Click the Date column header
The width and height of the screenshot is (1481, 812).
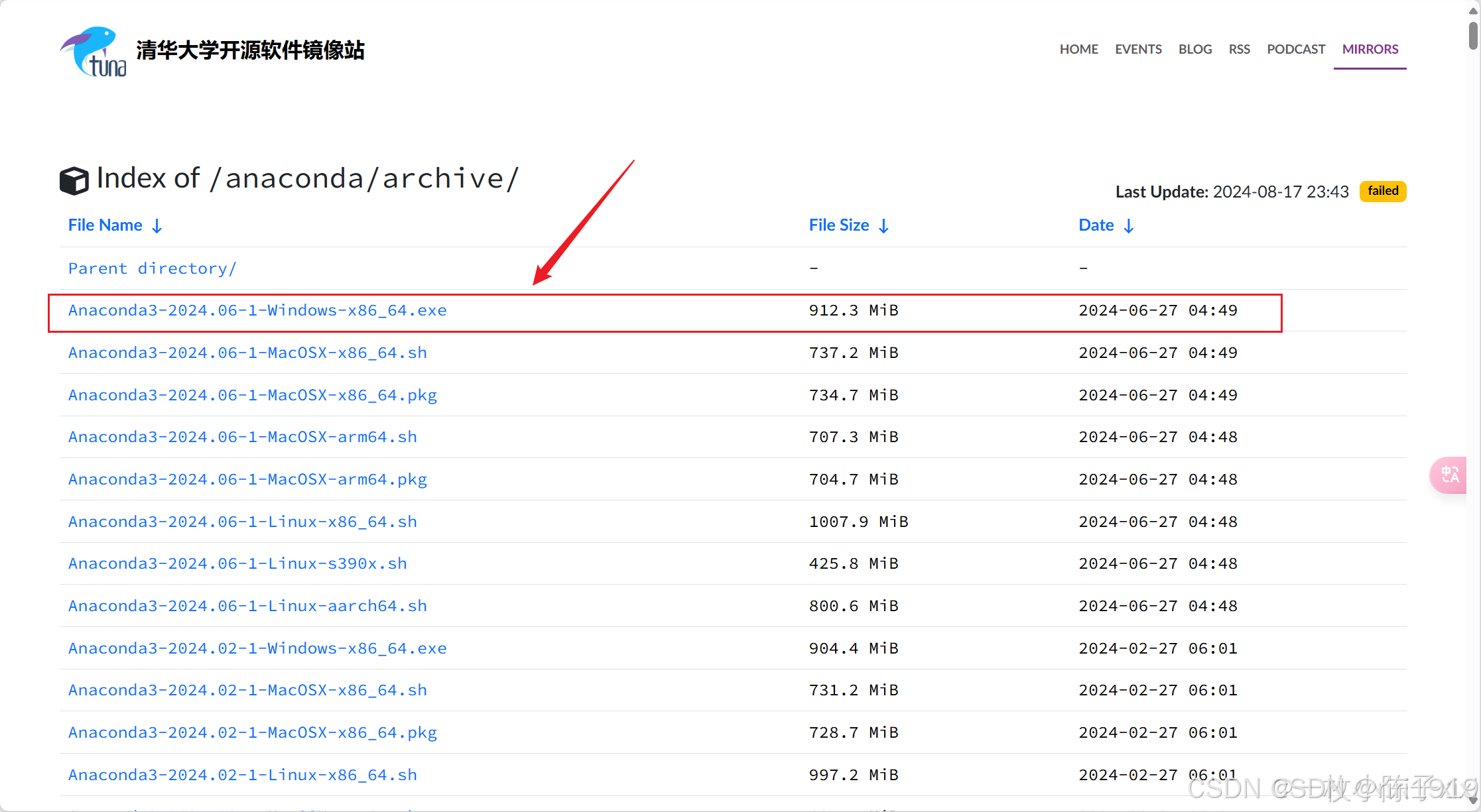pyautogui.click(x=1096, y=225)
